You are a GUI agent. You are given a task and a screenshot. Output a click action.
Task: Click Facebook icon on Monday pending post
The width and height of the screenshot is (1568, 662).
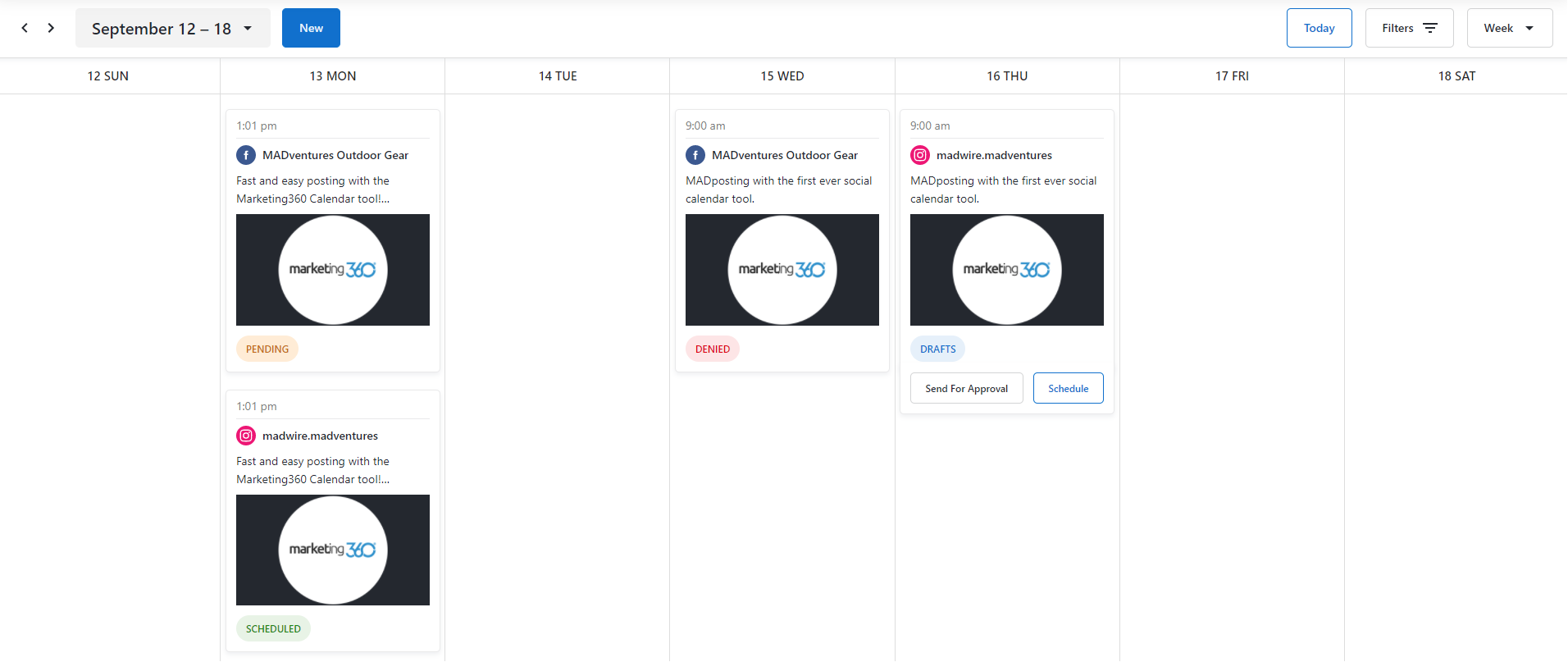coord(246,155)
